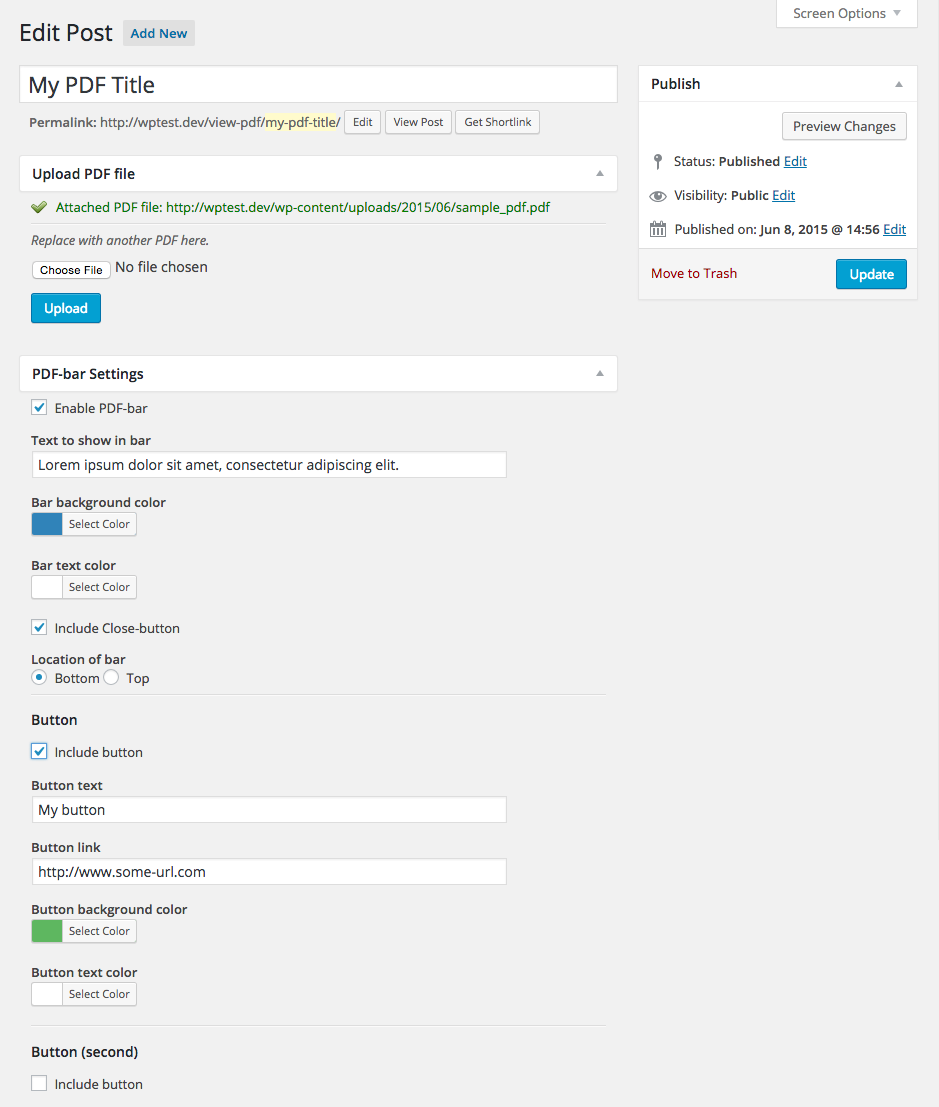Select Top for bar location
939x1107 pixels.
[111, 678]
